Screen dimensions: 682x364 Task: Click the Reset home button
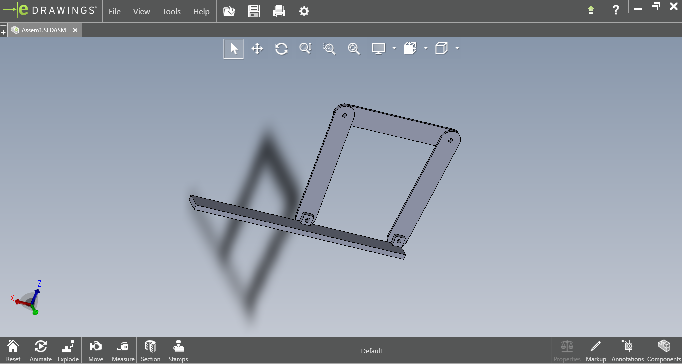click(13, 350)
